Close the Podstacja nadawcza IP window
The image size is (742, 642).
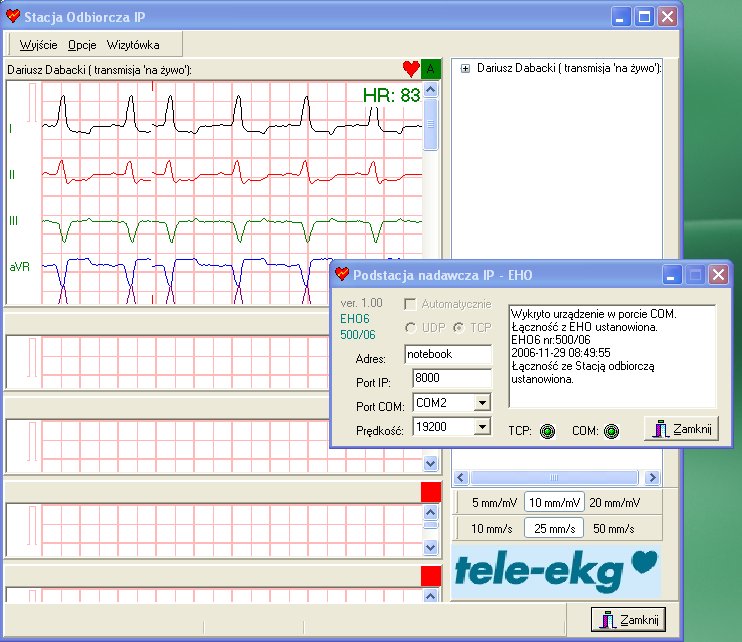point(718,275)
